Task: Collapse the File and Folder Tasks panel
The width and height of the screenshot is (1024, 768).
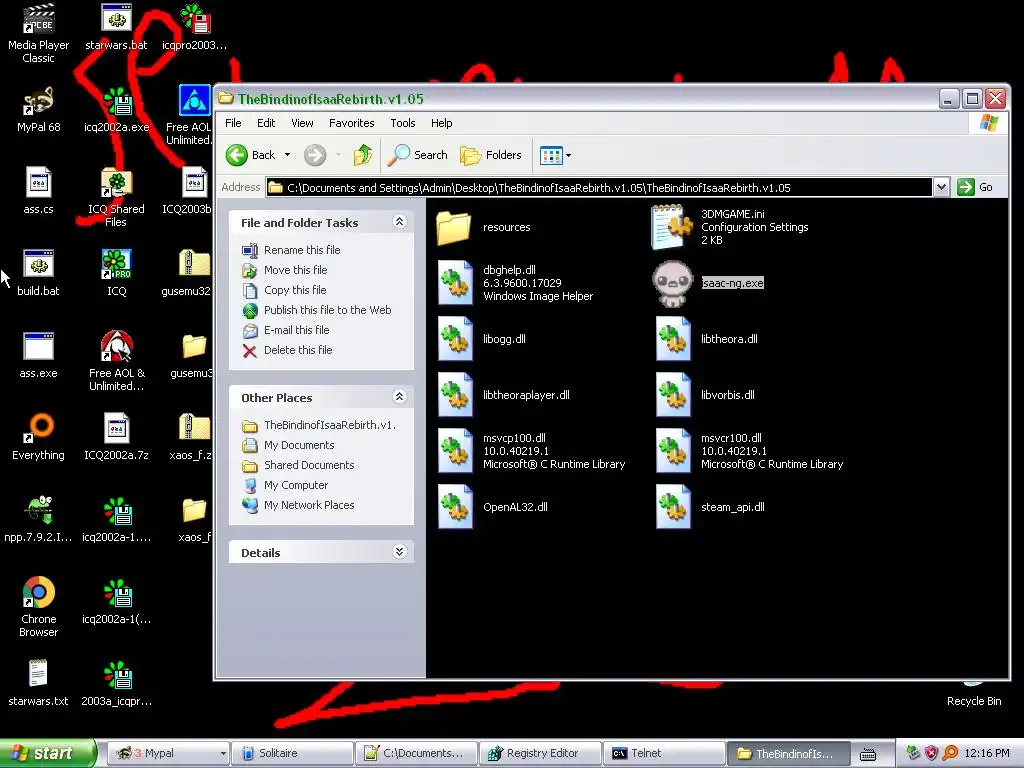Action: click(x=399, y=222)
